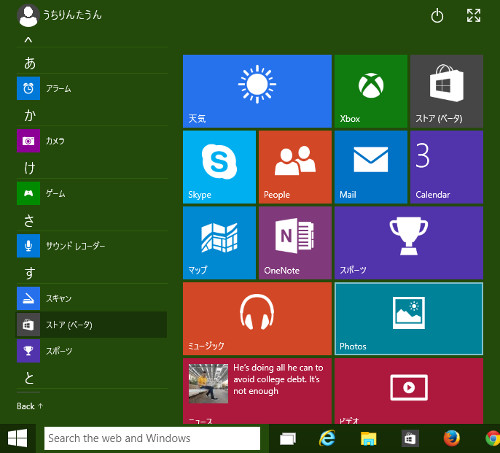Open スポーツ in the app list
Viewport: 500px width, 453px height.
(92, 351)
